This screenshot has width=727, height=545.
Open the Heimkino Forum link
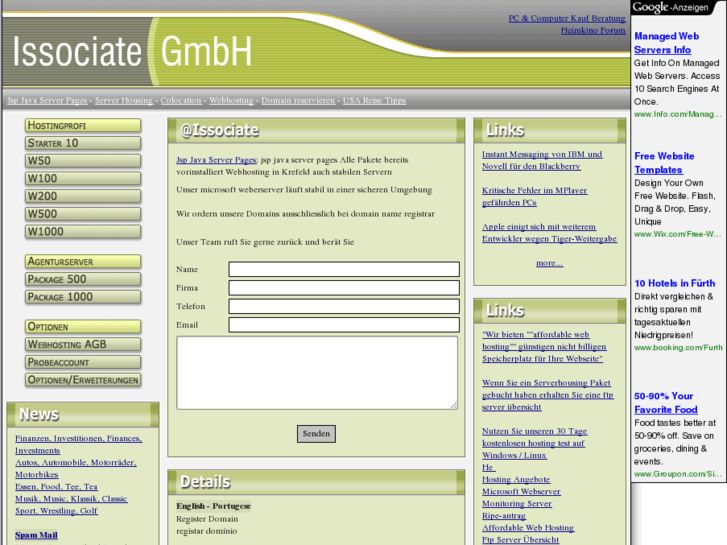click(x=593, y=30)
